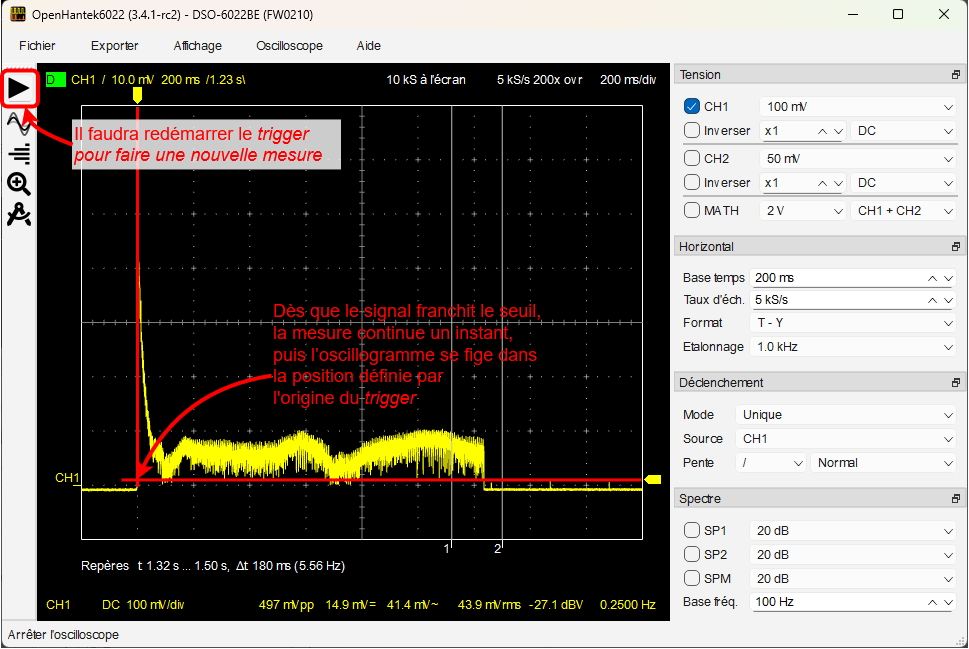Enable the CH2 channel checkbox
Image resolution: width=969 pixels, height=649 pixels.
tap(692, 158)
